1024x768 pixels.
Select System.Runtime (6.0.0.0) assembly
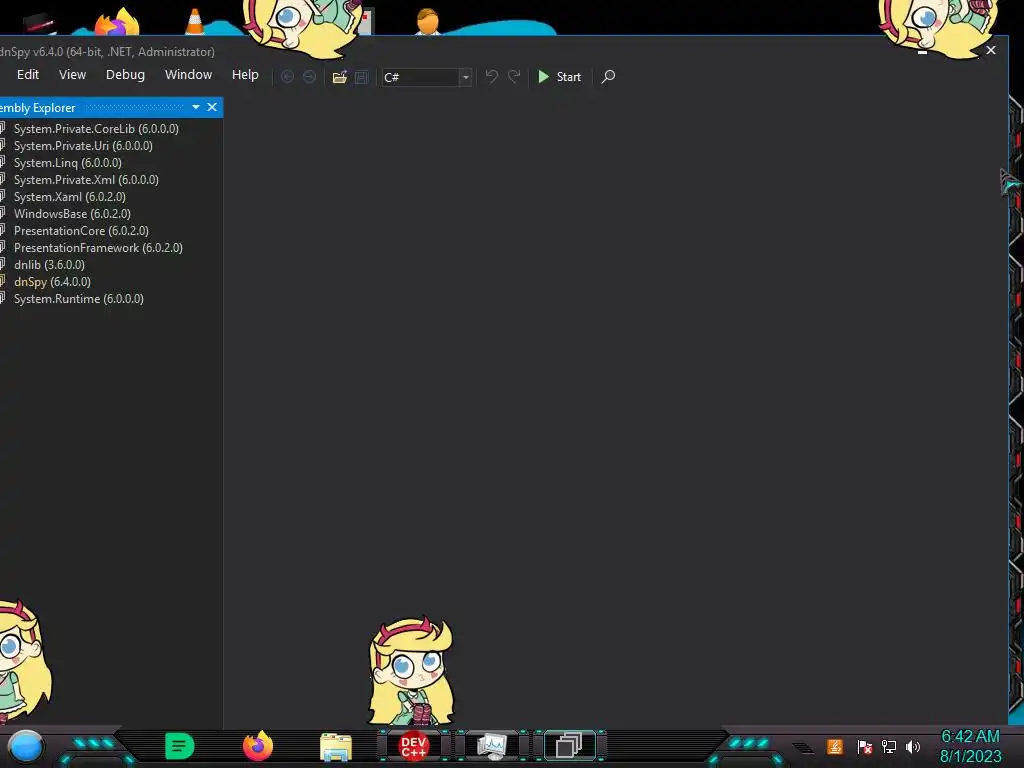click(x=78, y=298)
